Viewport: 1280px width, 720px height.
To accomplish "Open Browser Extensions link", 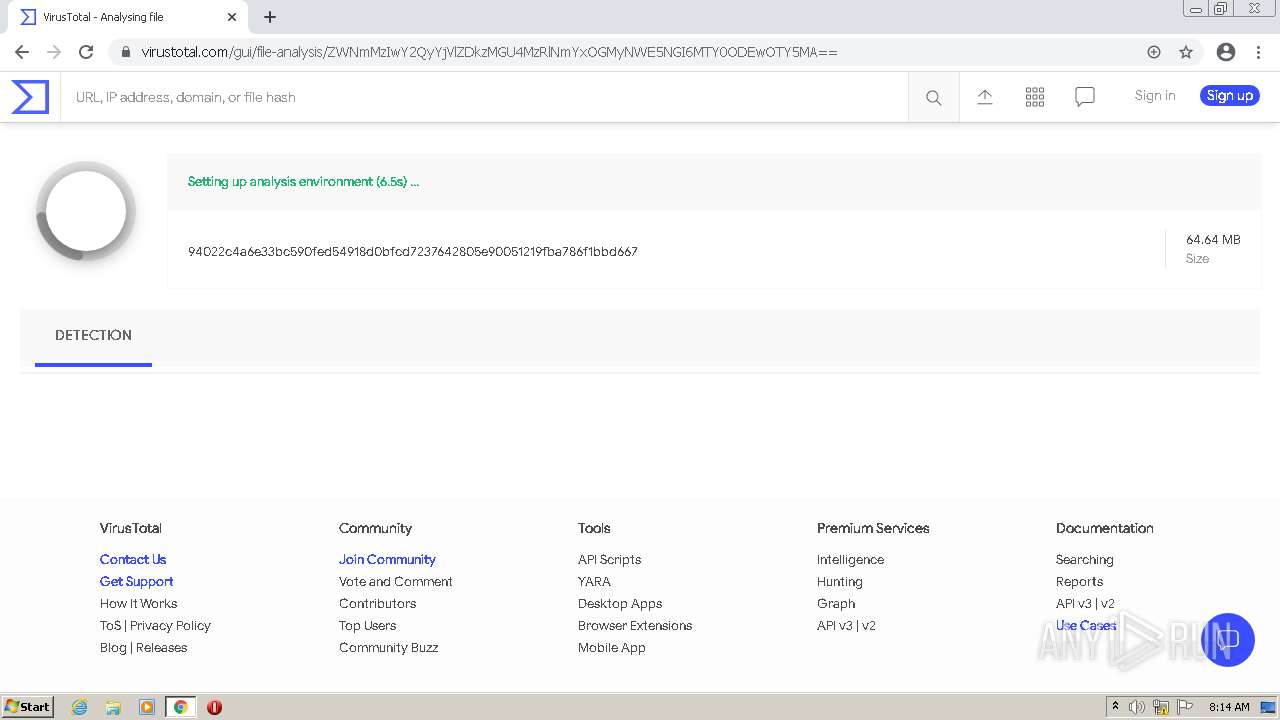I will pos(635,626).
